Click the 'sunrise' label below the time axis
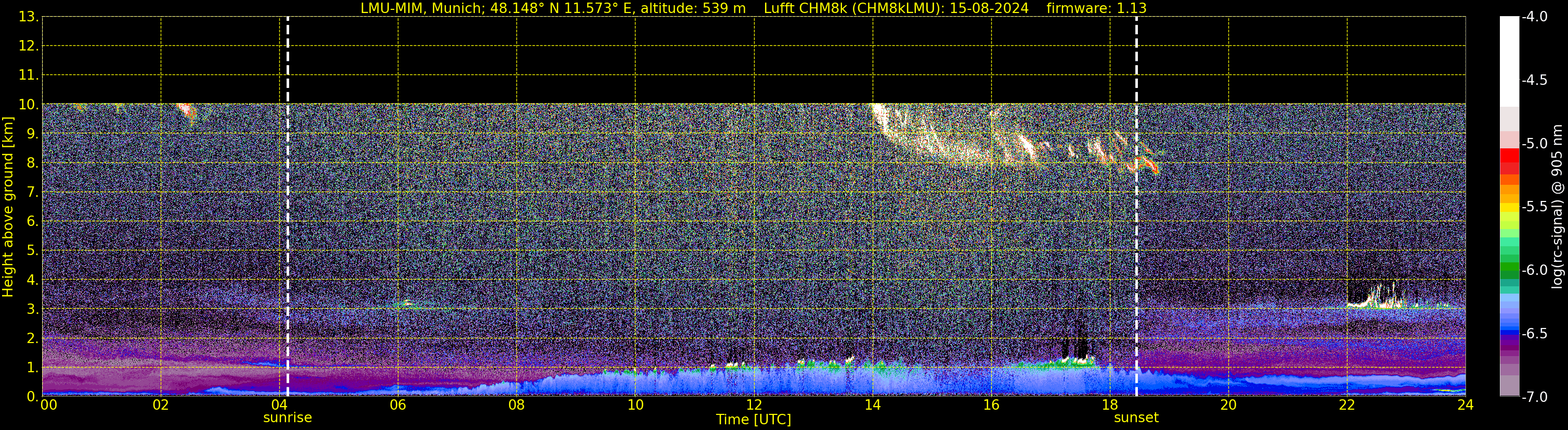The height and width of the screenshot is (430, 1568). point(287,418)
